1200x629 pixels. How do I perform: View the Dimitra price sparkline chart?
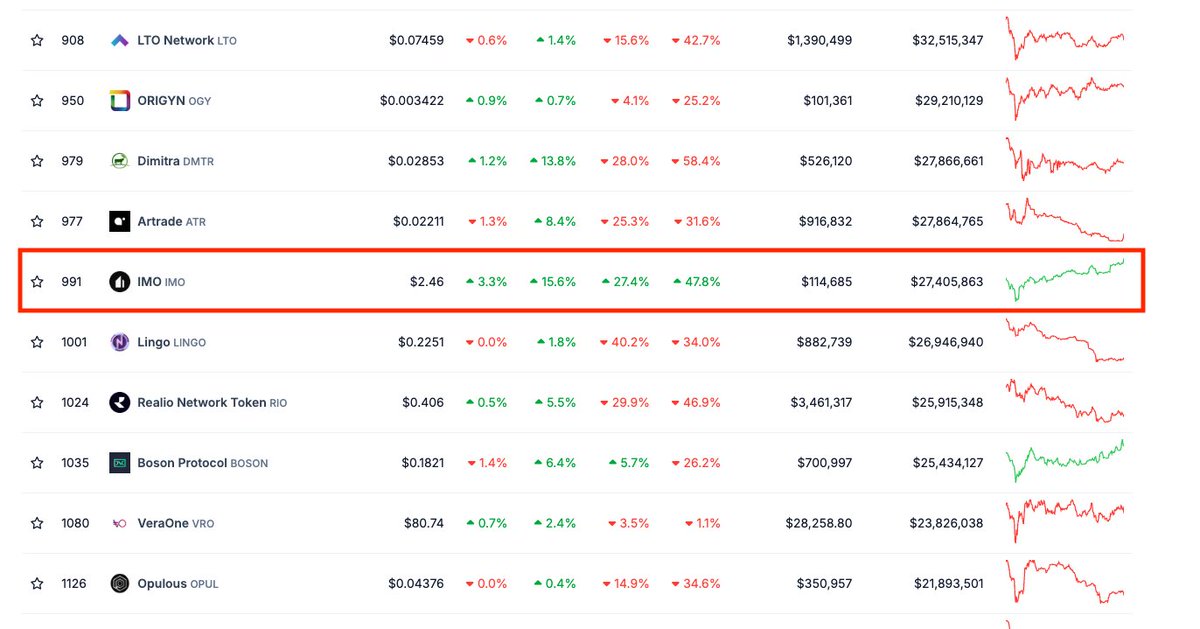point(1065,160)
